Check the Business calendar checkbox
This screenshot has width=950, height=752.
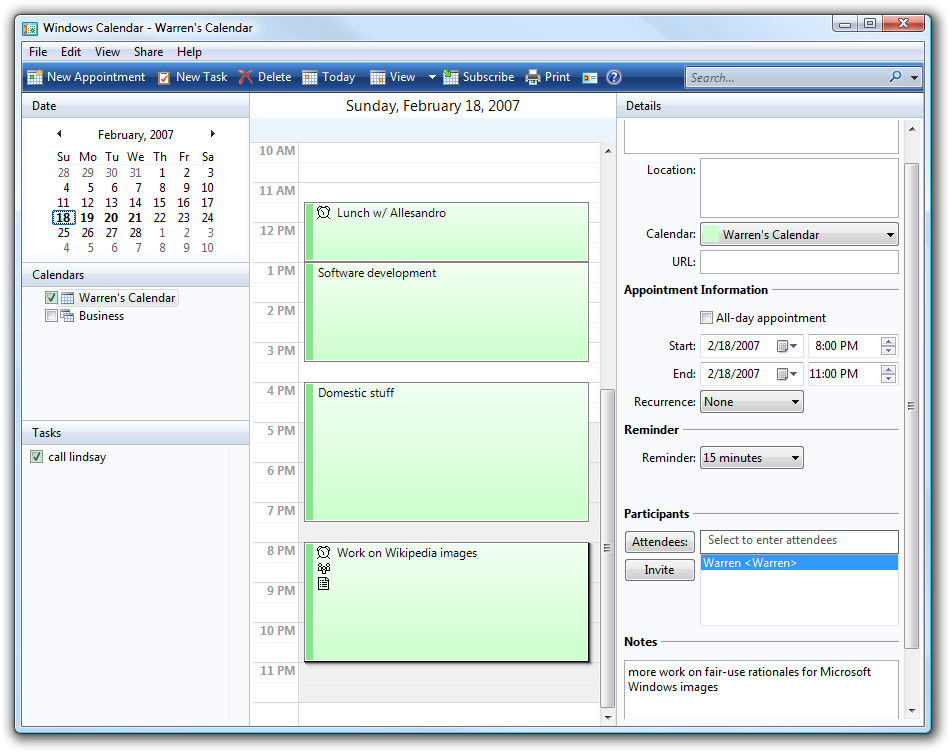pos(51,316)
